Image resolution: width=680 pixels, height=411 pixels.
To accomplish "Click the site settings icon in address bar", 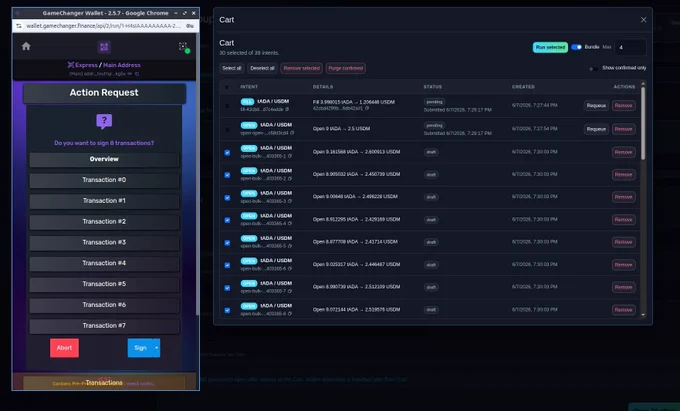I will click(19, 26).
